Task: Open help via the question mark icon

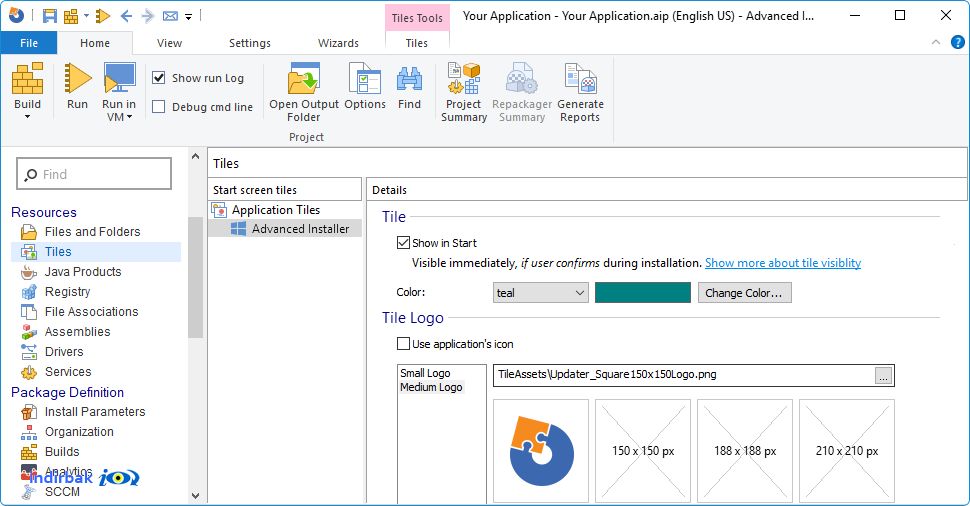Action: click(957, 42)
